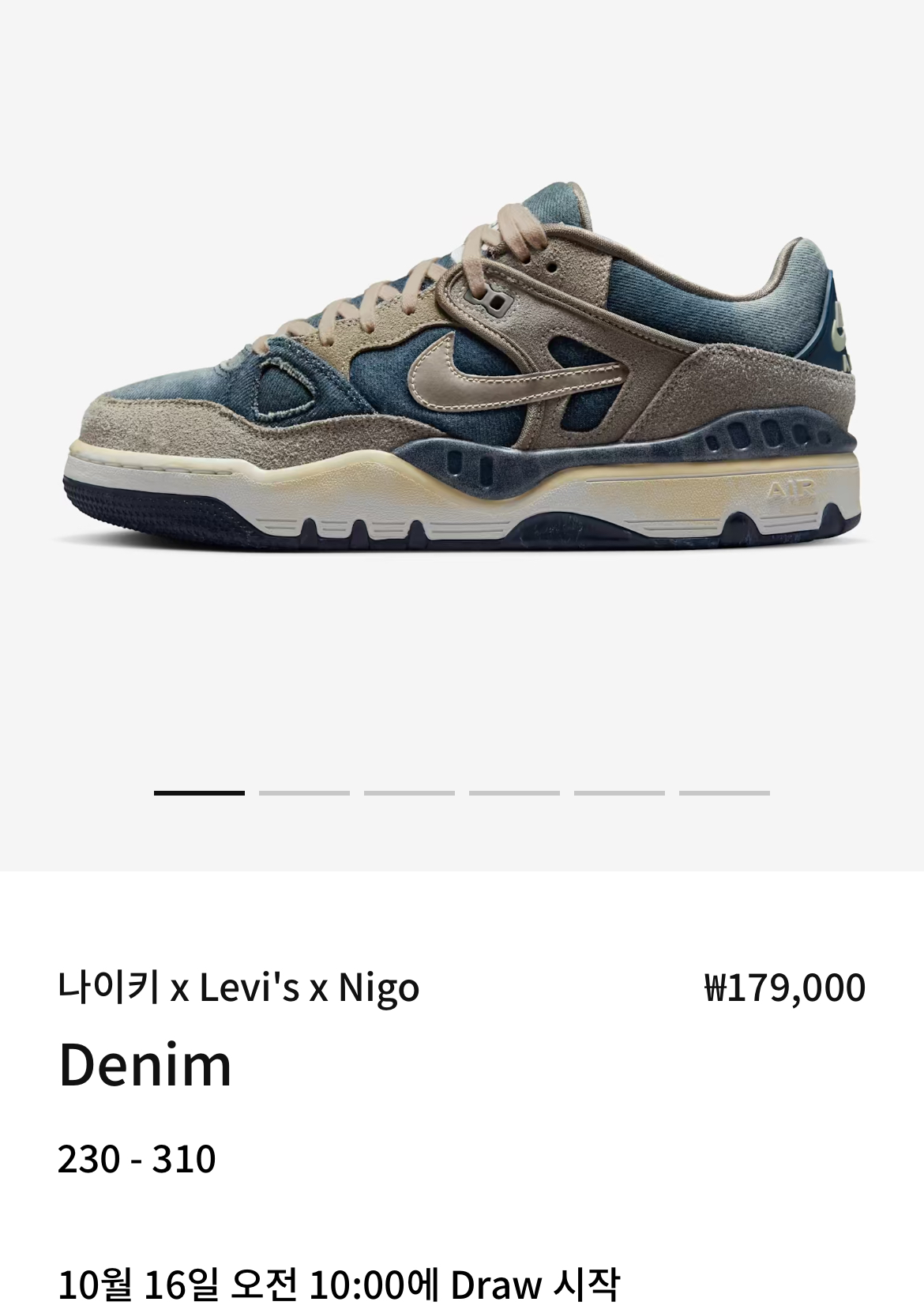Select the first carousel indicator bar
Screen dimensions: 924x1313
[199, 792]
